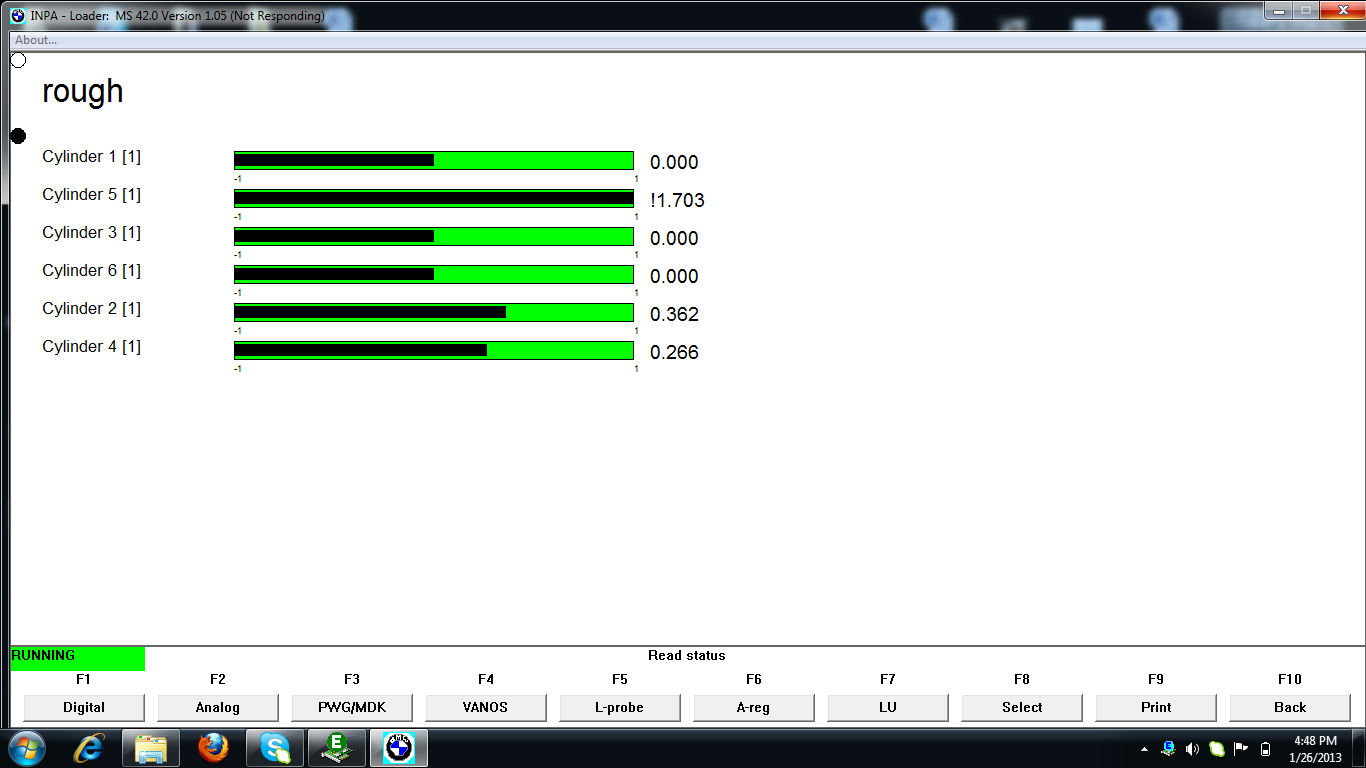The height and width of the screenshot is (768, 1366).
Task: Go to F2 Analog values
Action: (217, 707)
